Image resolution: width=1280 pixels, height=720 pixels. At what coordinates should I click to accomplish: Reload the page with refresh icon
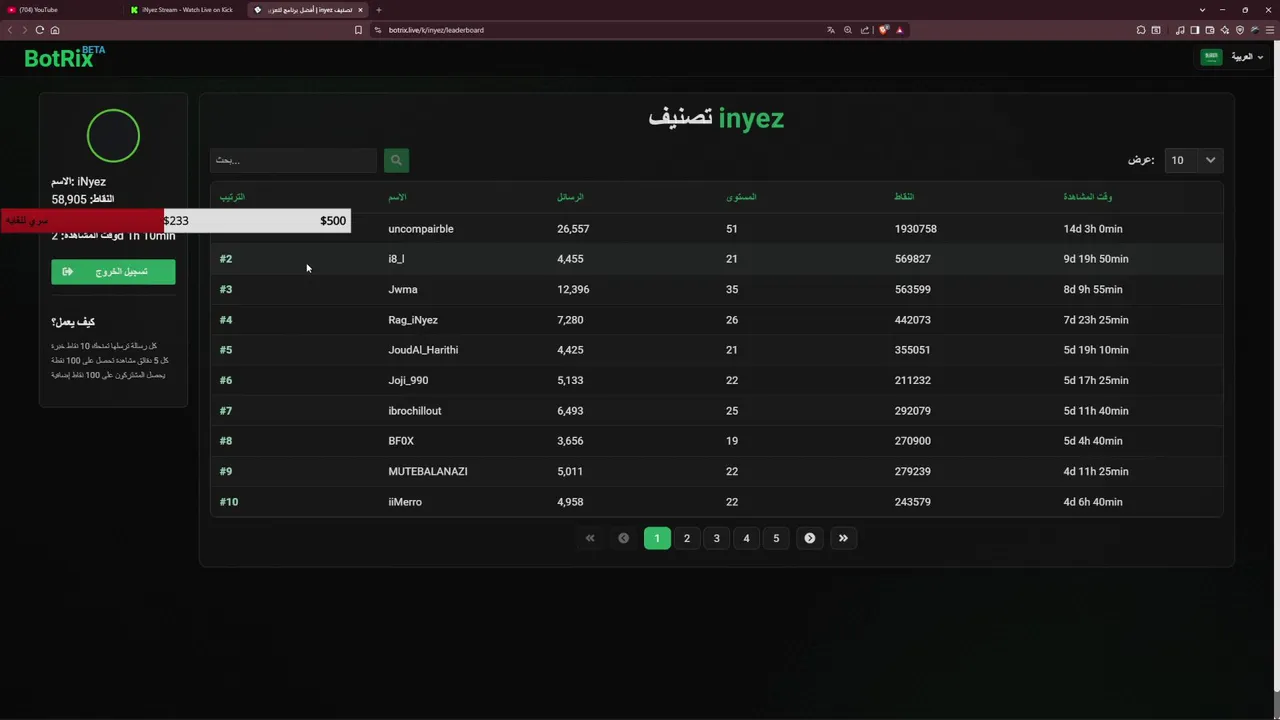(x=40, y=30)
